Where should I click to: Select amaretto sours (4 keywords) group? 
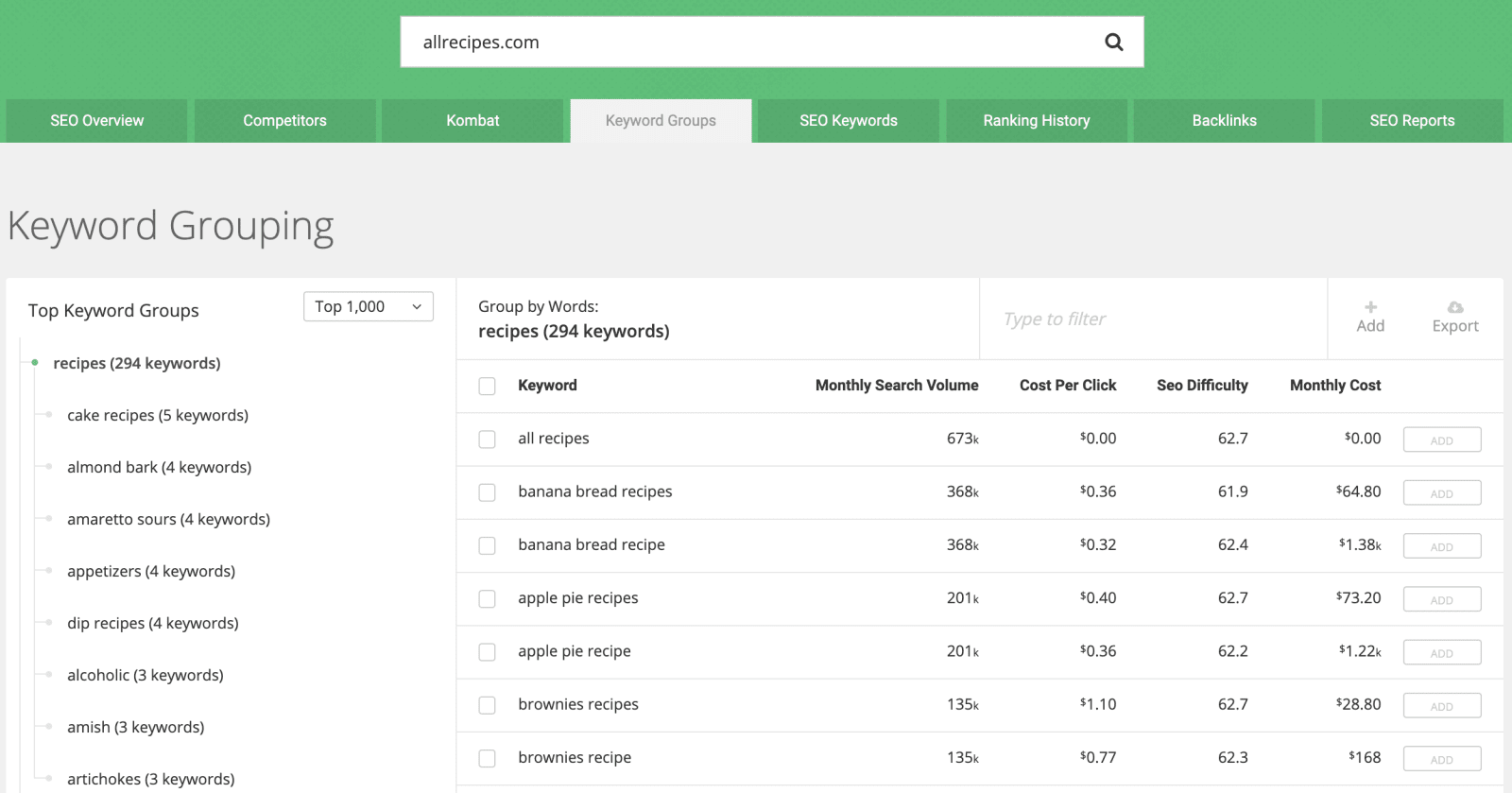tap(168, 519)
